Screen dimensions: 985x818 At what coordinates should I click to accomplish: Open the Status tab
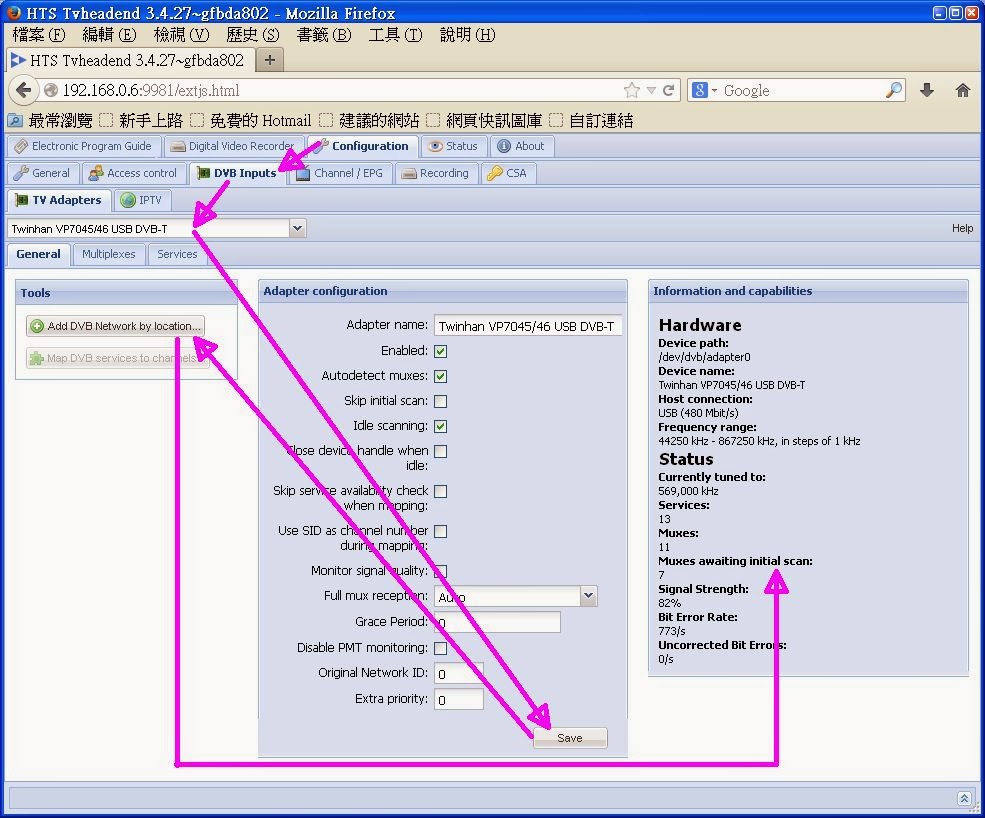[453, 146]
